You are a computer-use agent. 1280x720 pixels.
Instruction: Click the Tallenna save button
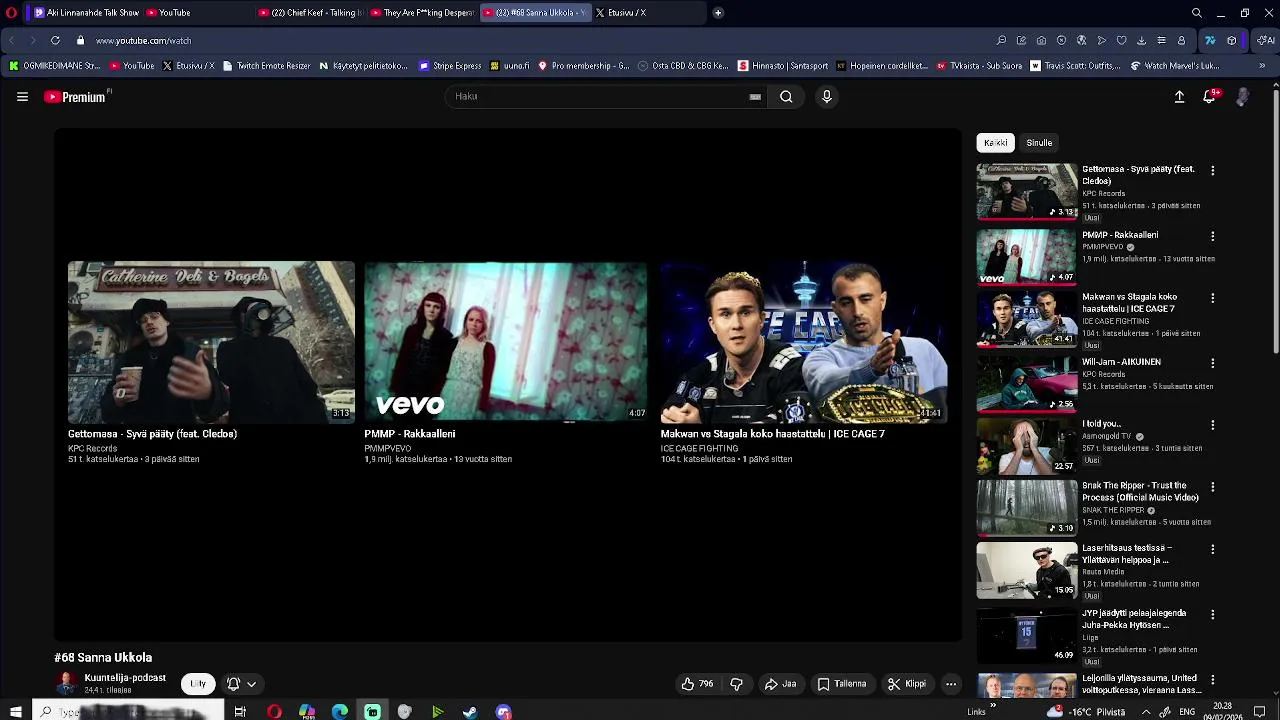[x=842, y=684]
